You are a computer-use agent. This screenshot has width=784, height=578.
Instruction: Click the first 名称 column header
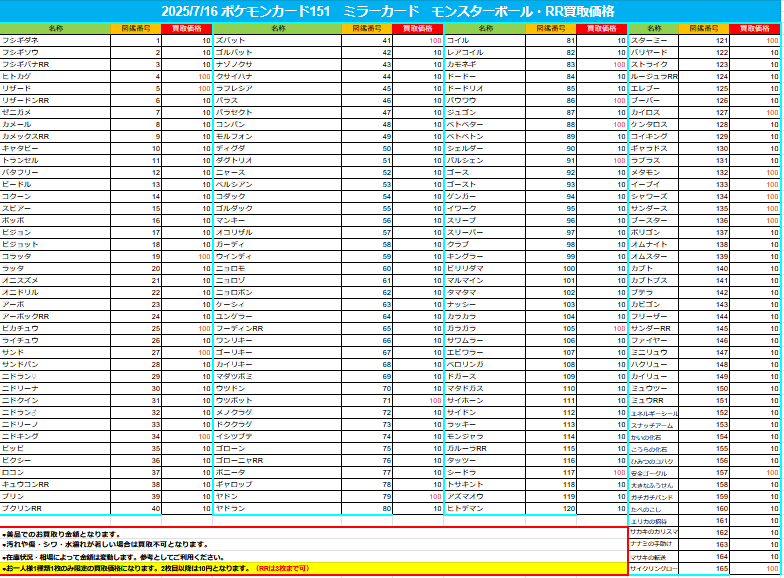(56, 28)
